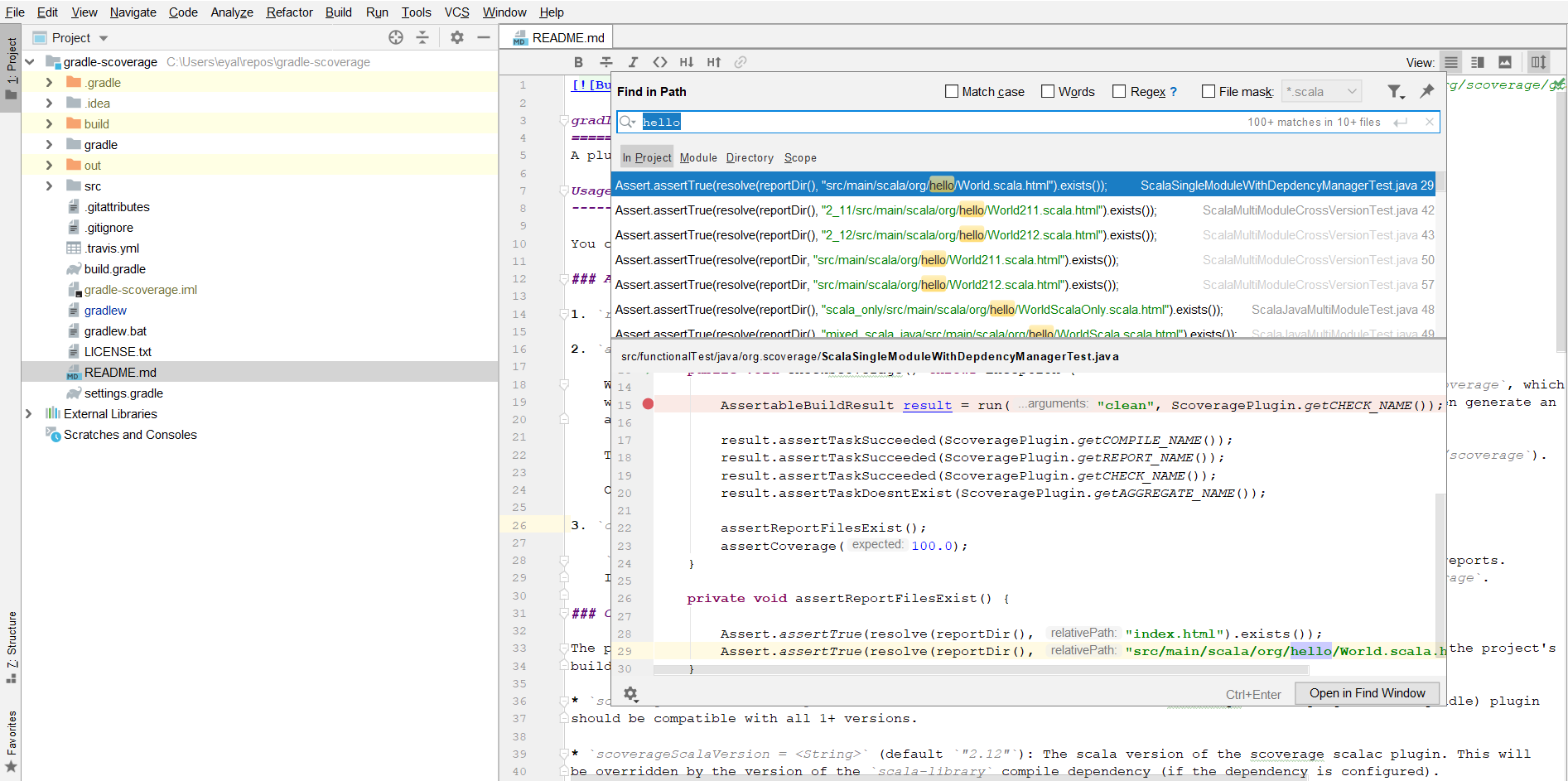
Task: Open the filter options funnel in Find dialog
Action: pos(1397,91)
